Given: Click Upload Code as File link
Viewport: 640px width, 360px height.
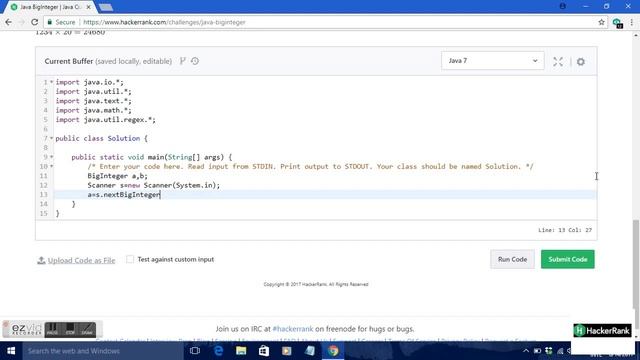Looking at the screenshot, I should [81, 260].
